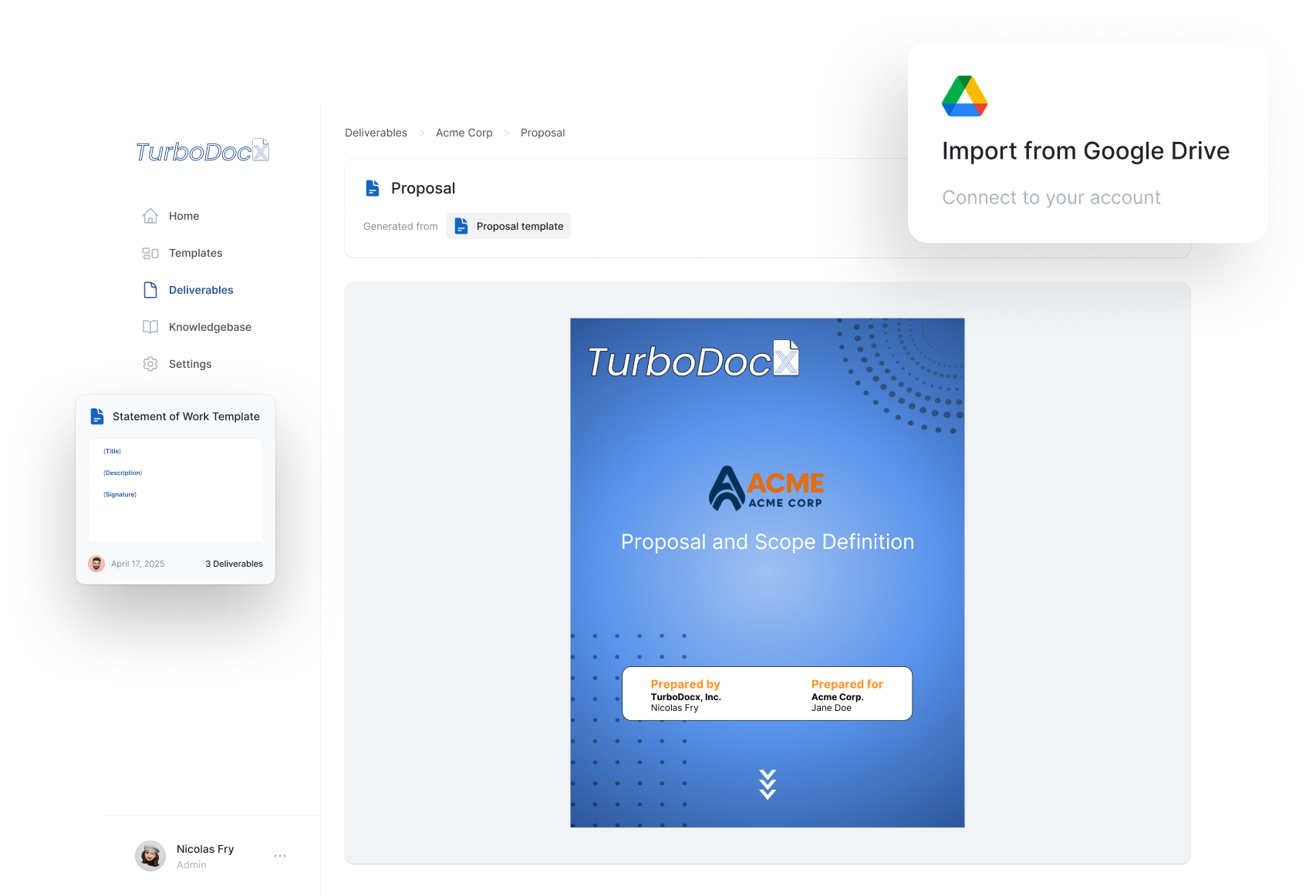Click Connect to your account text

coord(1051,197)
